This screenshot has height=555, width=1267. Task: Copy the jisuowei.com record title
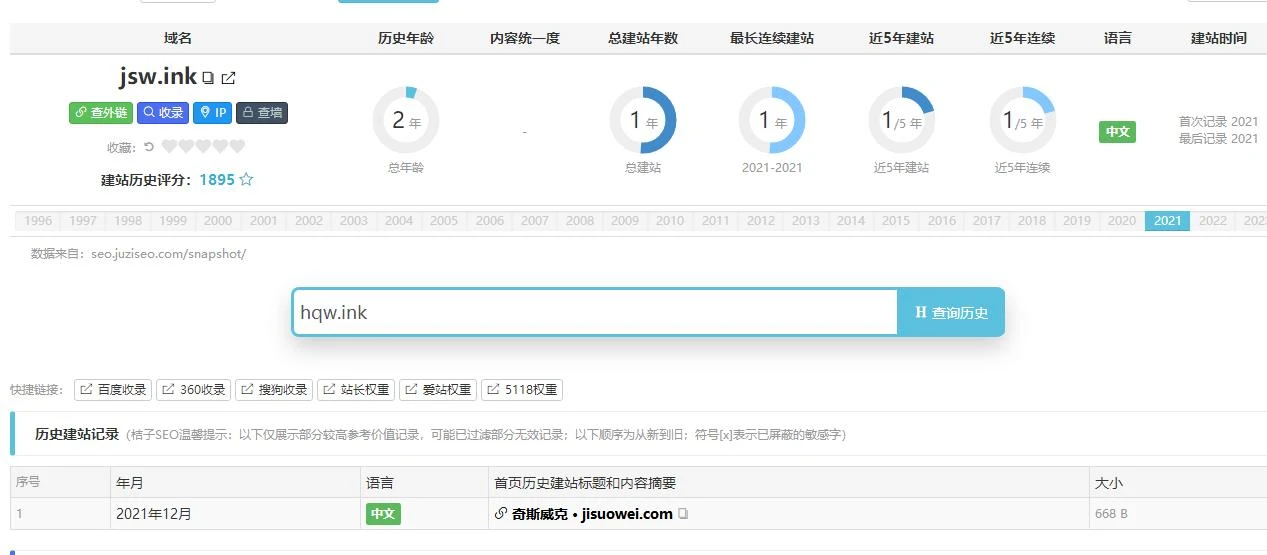pyautogui.click(x=684, y=514)
